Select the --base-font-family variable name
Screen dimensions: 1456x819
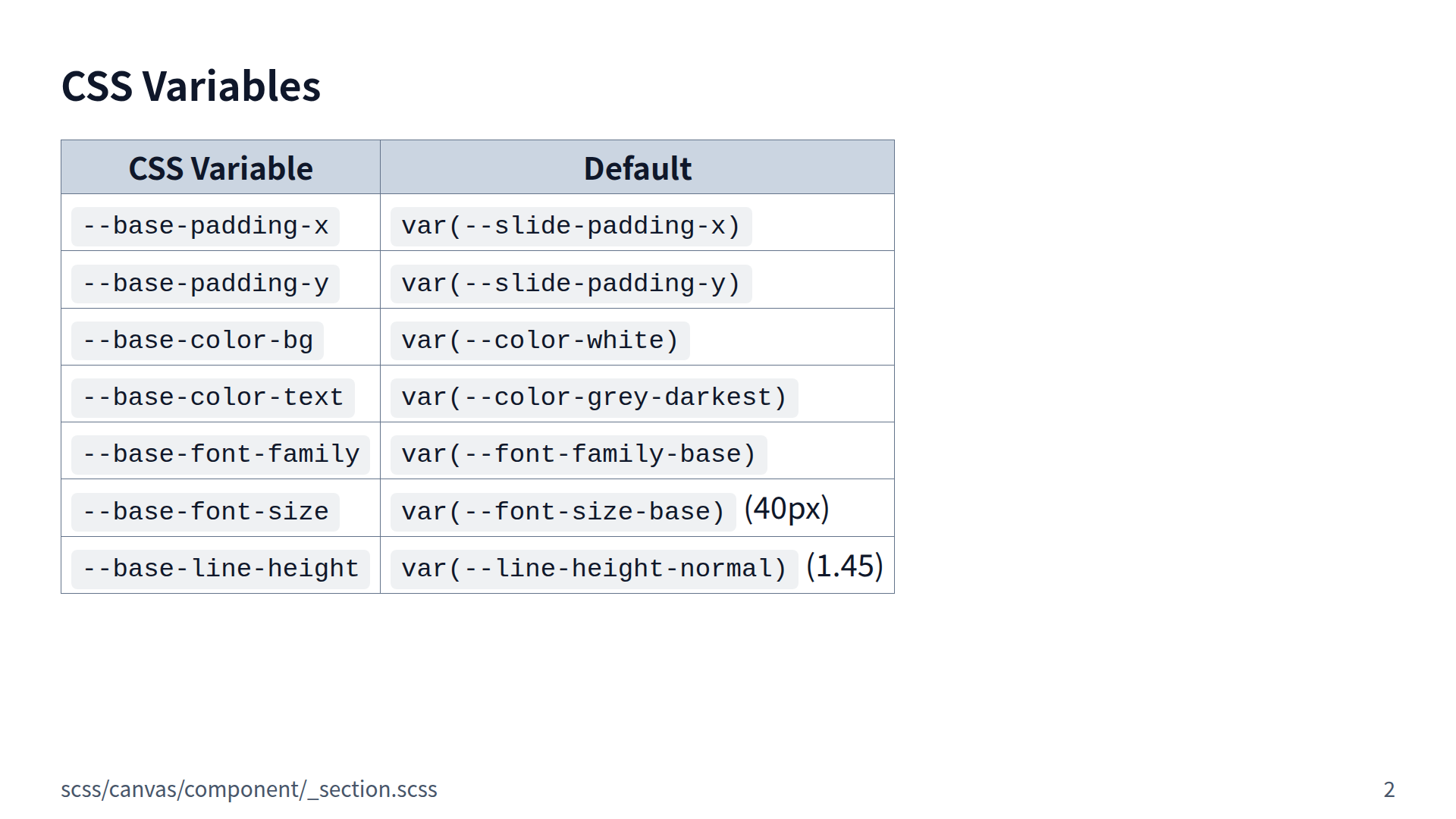click(x=221, y=454)
